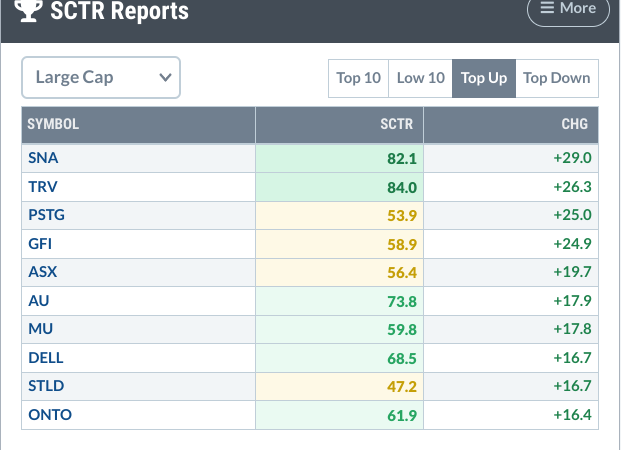
Task: Click SCTR value 61.9
Action: click(402, 416)
